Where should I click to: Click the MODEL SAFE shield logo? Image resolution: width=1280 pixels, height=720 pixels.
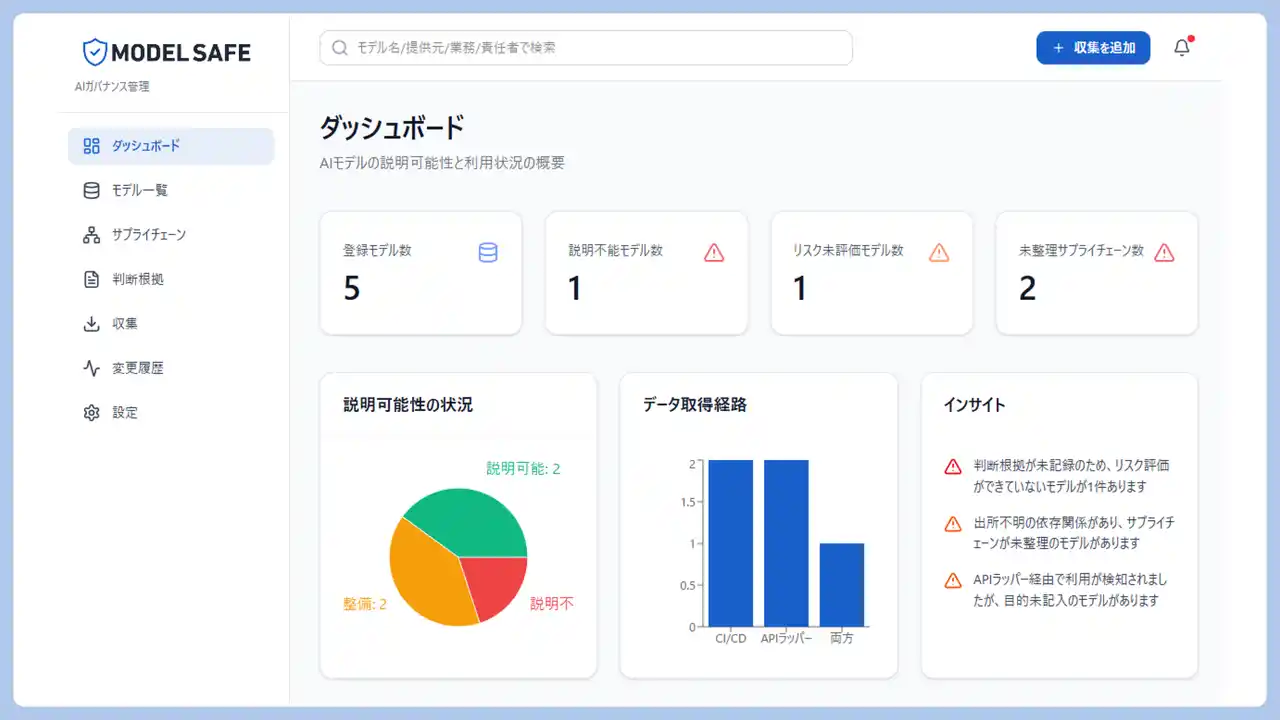tap(94, 52)
